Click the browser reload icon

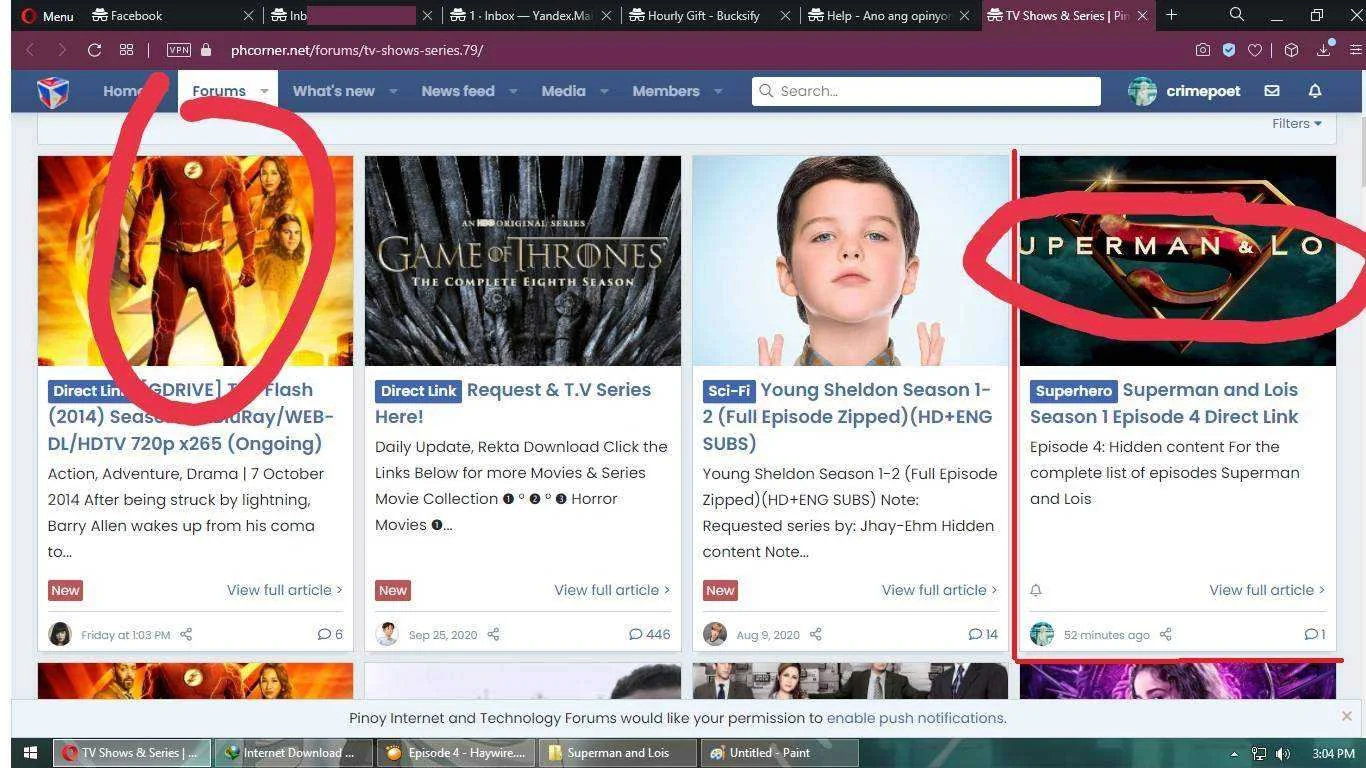point(94,50)
